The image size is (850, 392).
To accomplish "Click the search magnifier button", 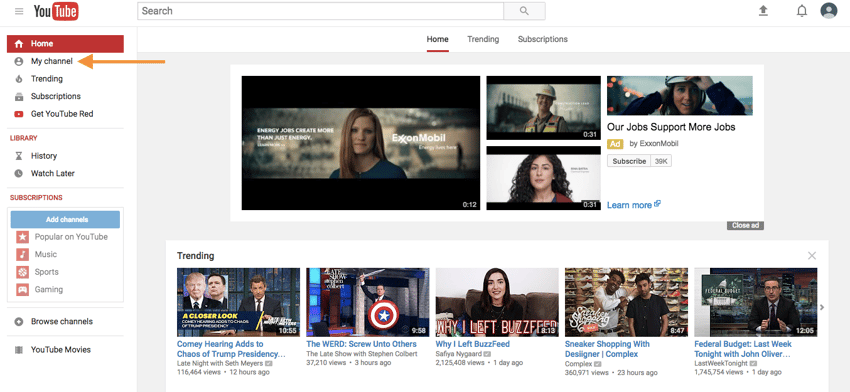I will pyautogui.click(x=524, y=11).
